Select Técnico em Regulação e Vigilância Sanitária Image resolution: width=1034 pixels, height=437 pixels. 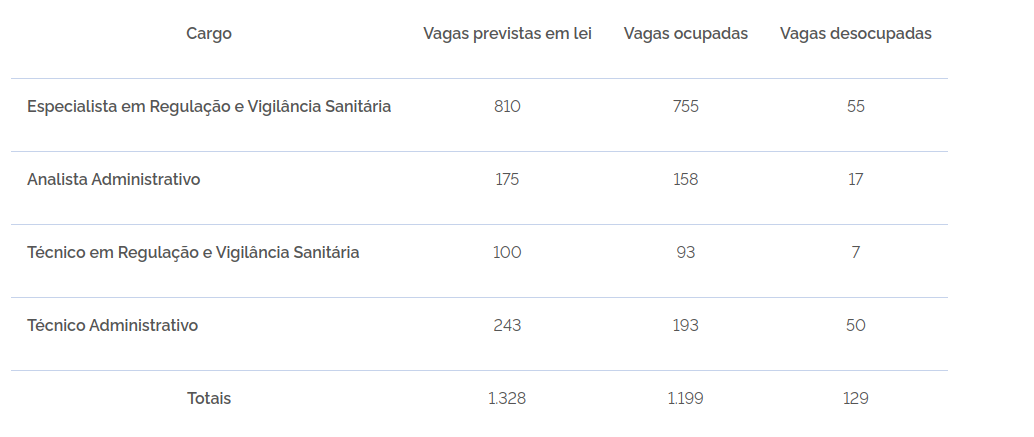point(193,252)
